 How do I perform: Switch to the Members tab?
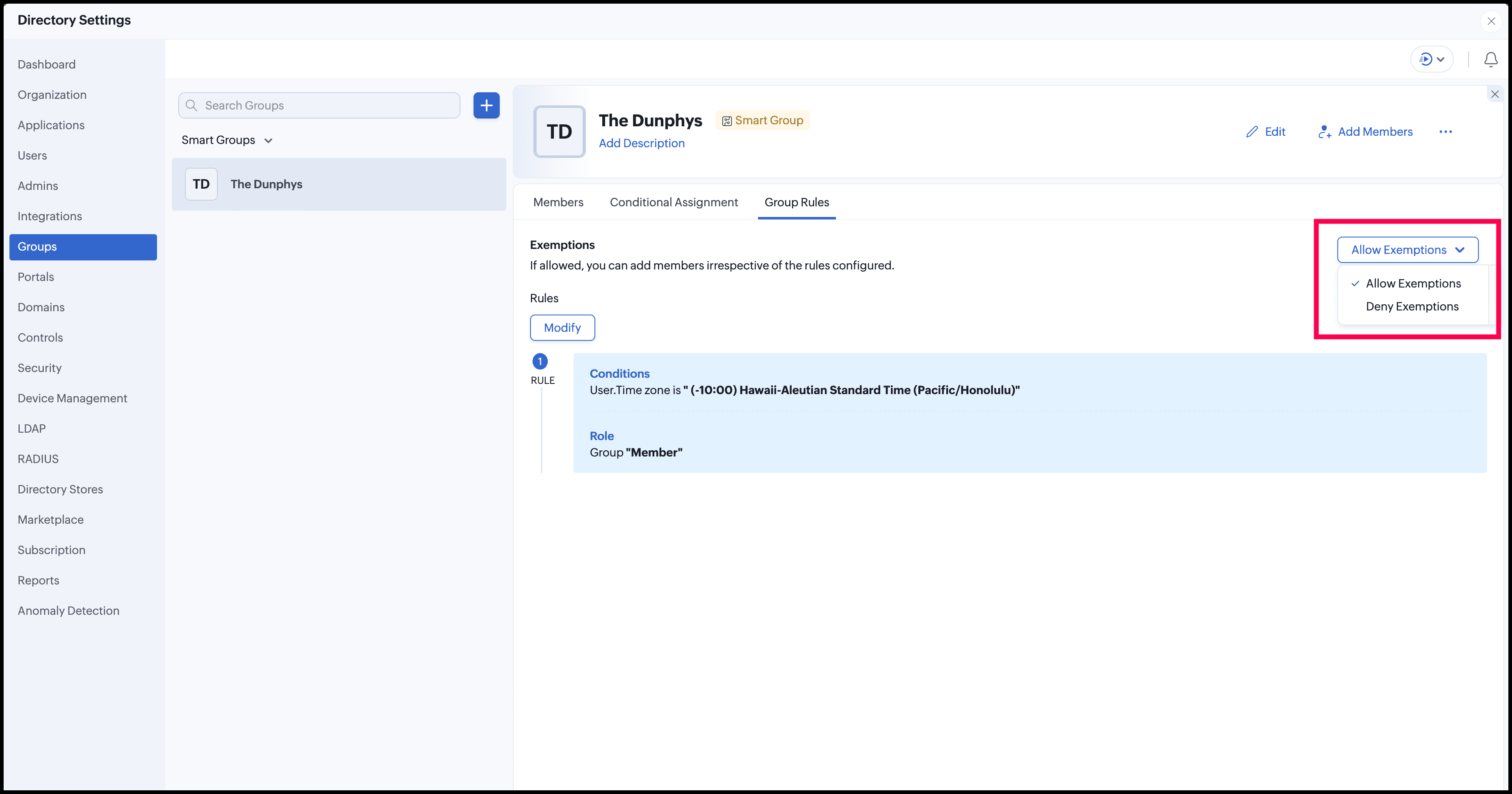(x=558, y=203)
